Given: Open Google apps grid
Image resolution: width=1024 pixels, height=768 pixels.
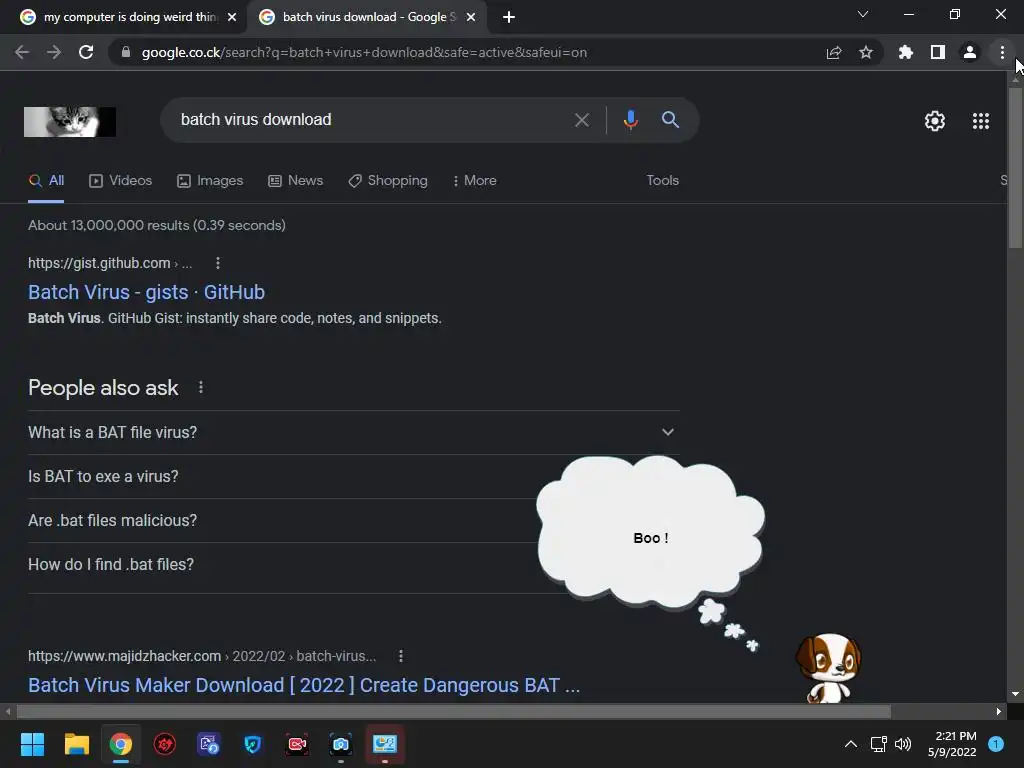Looking at the screenshot, I should point(981,121).
